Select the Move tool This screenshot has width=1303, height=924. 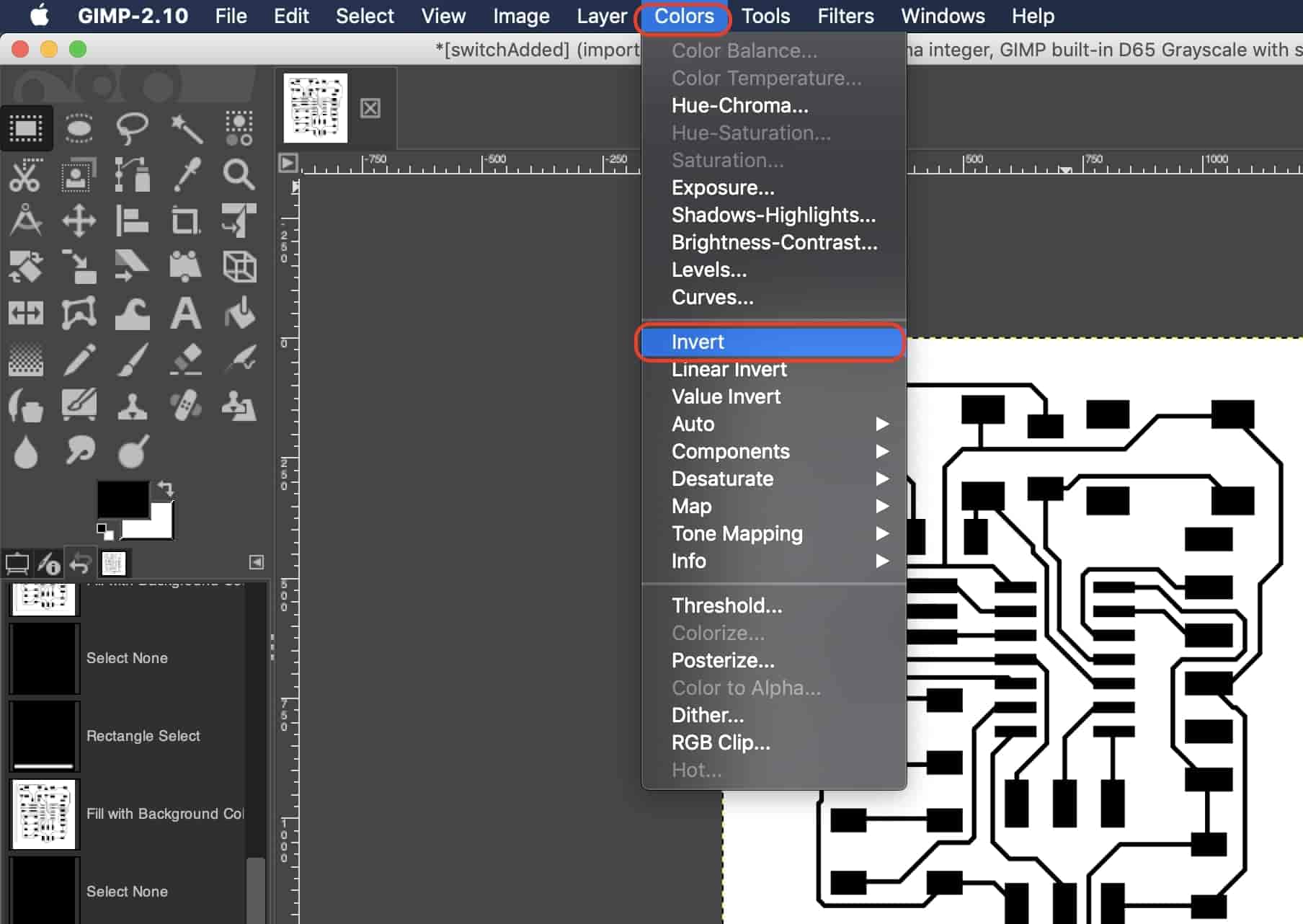pos(79,221)
